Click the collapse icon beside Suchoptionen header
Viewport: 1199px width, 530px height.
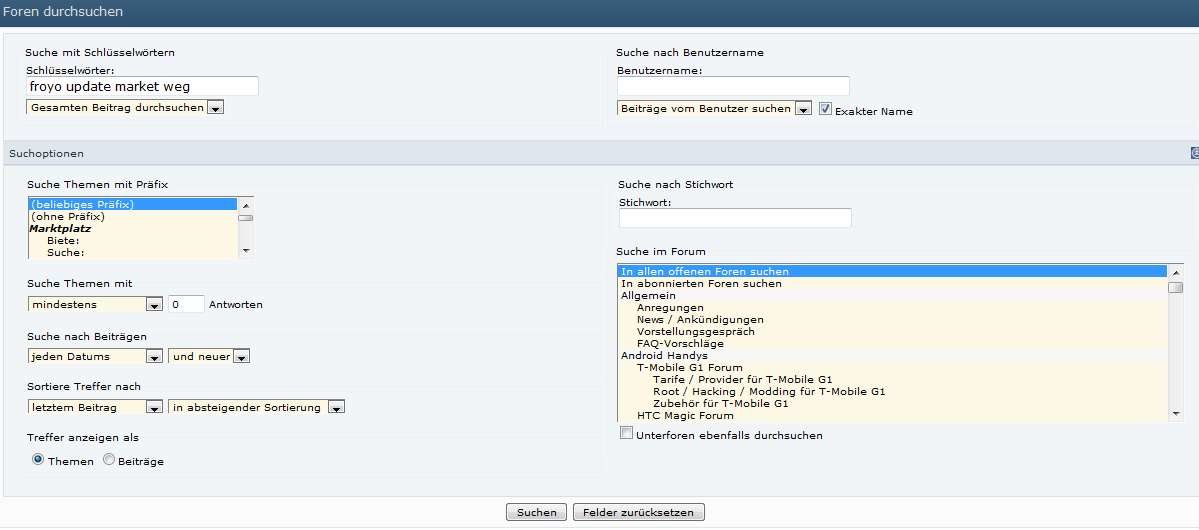(1194, 153)
